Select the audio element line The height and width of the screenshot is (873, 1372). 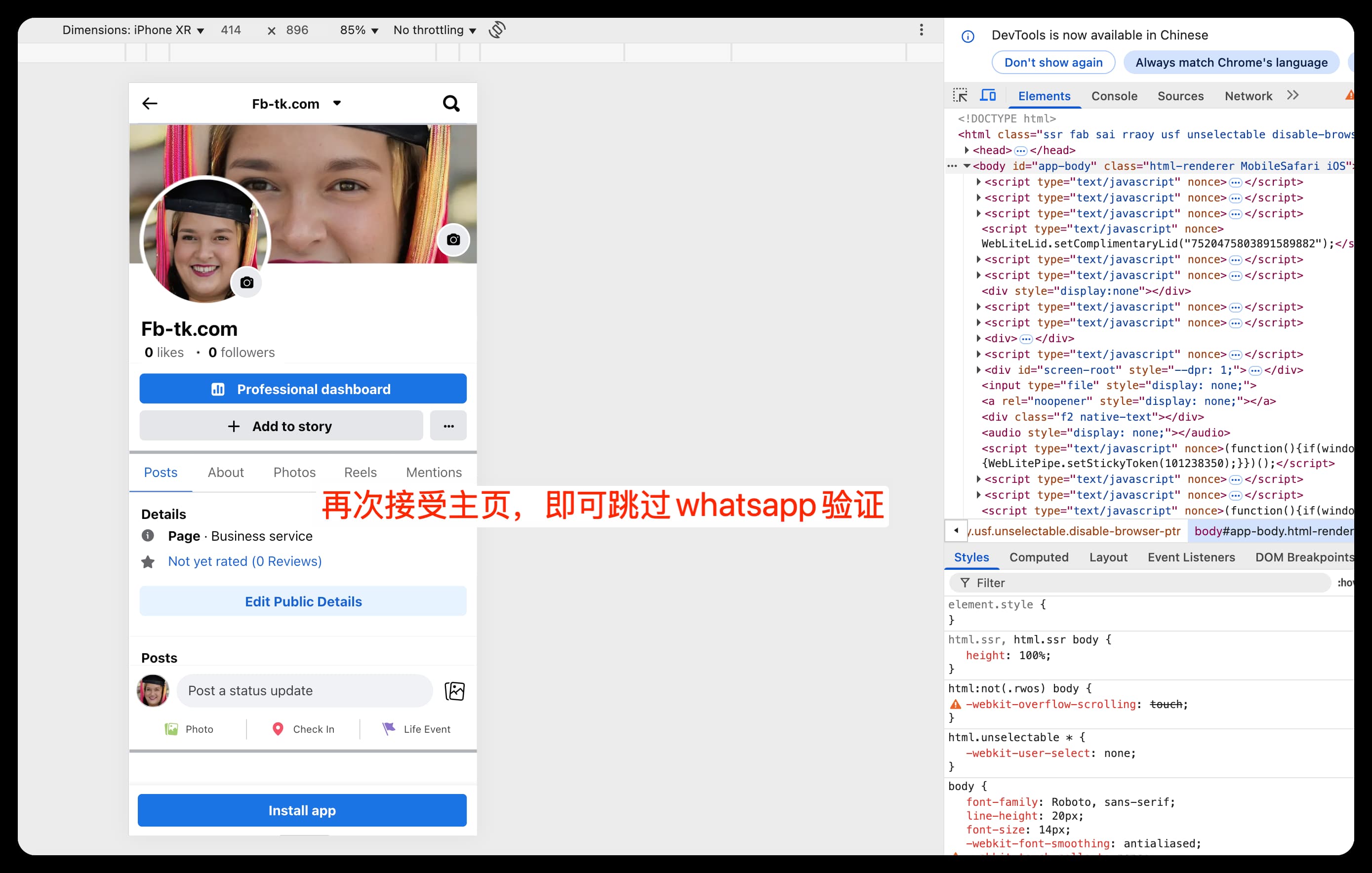(x=1106, y=433)
